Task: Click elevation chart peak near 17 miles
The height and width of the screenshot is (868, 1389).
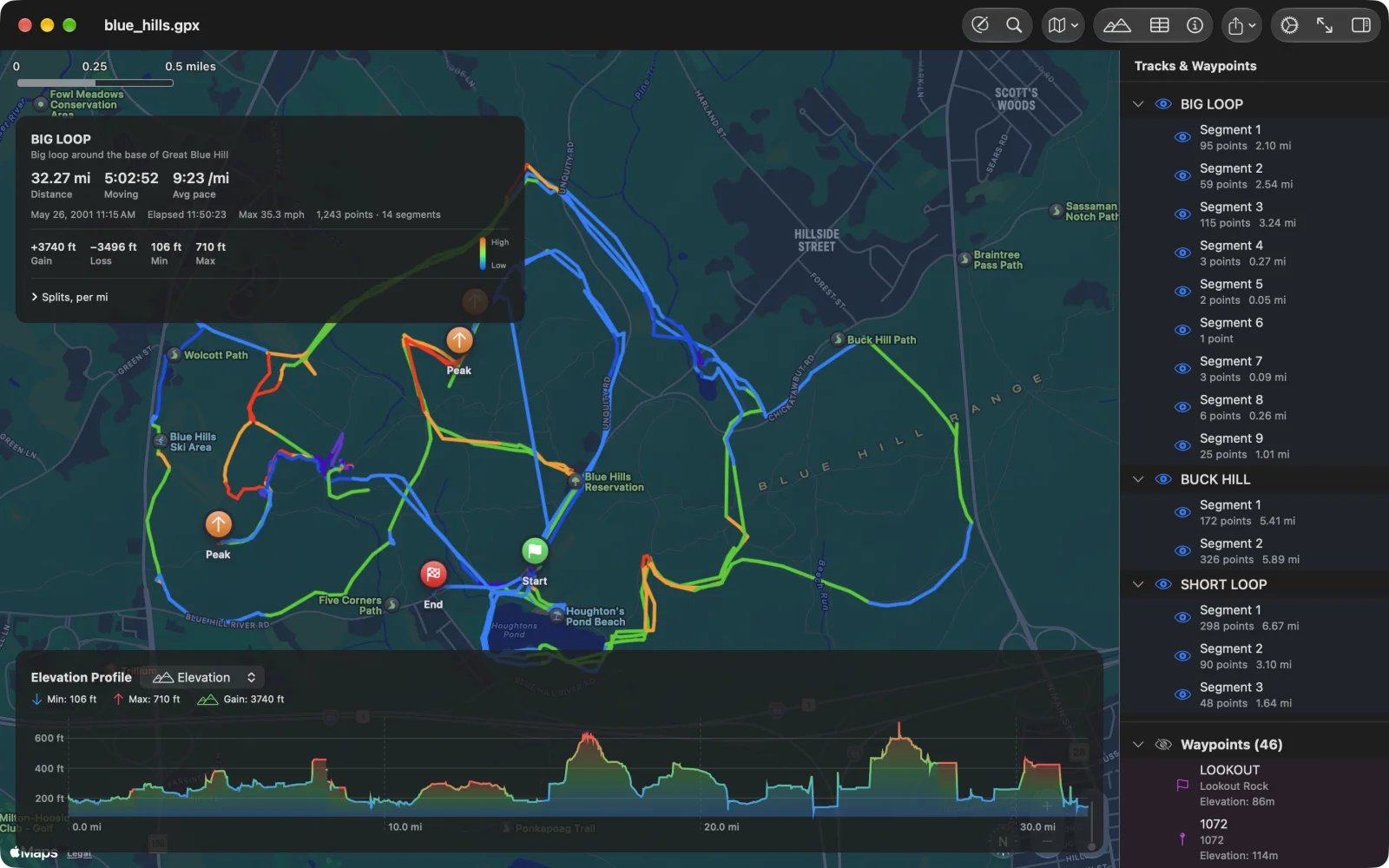Action: click(589, 738)
